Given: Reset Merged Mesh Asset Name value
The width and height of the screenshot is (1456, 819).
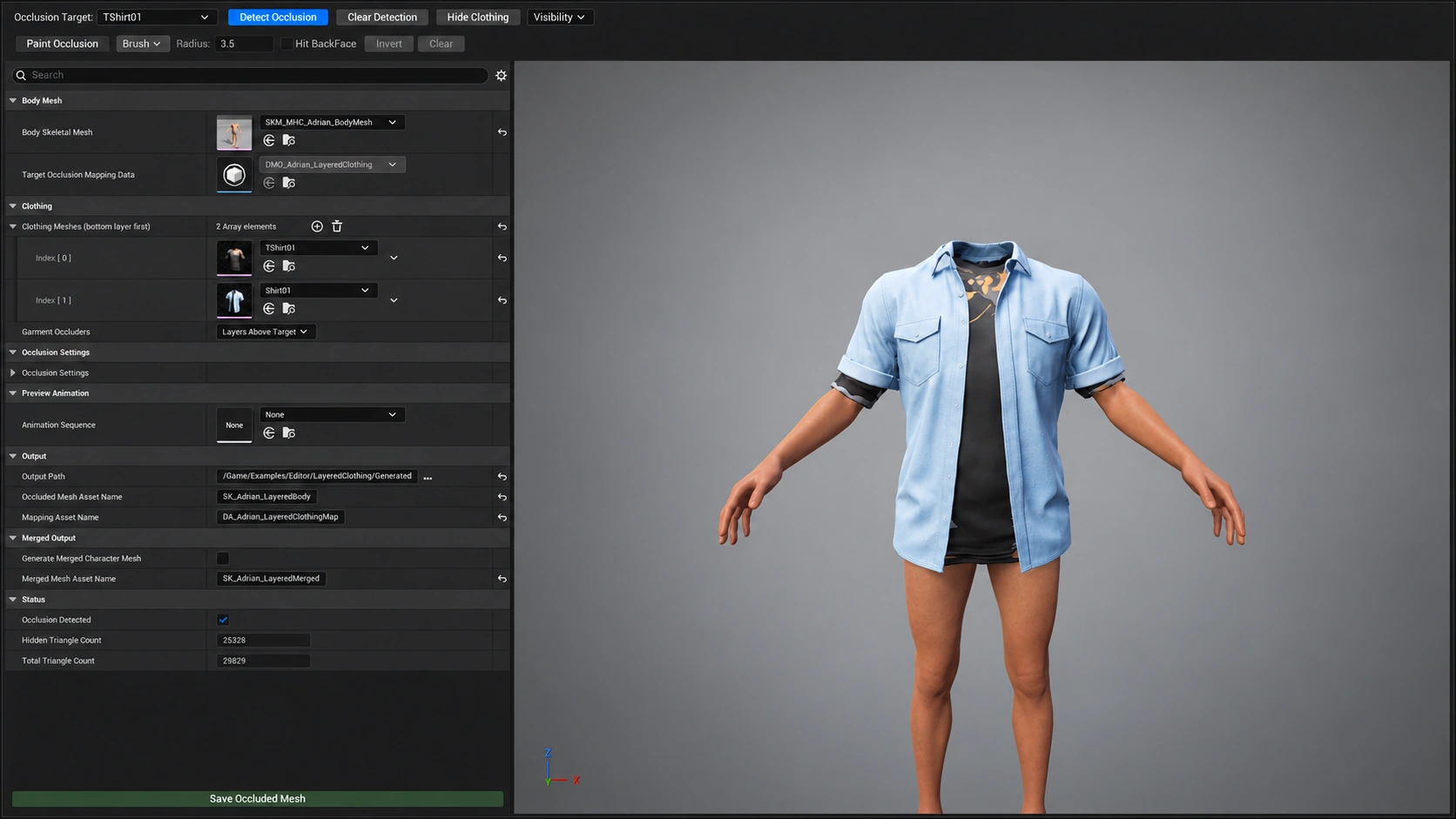Looking at the screenshot, I should point(502,579).
